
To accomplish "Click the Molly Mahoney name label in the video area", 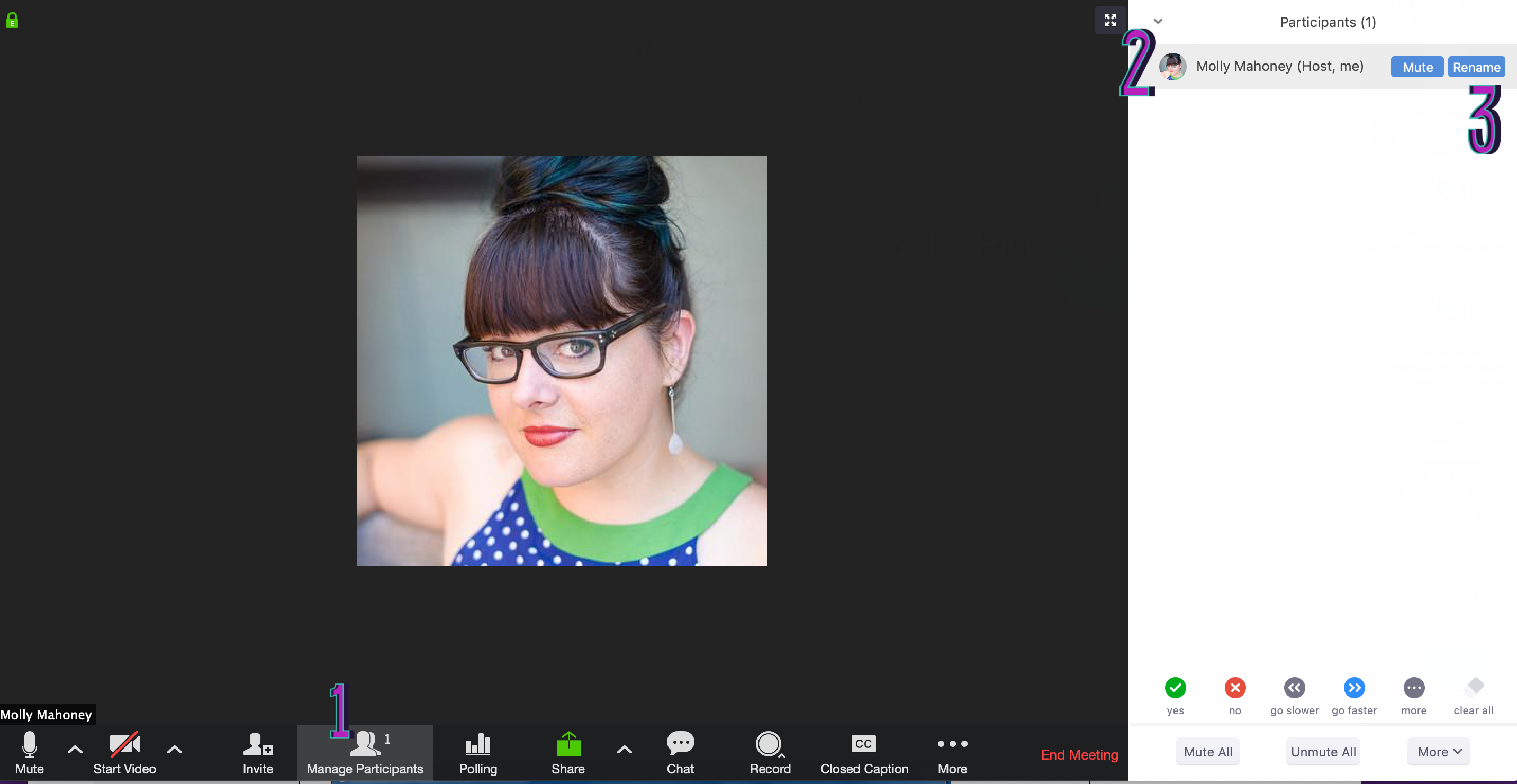I will pyautogui.click(x=47, y=715).
